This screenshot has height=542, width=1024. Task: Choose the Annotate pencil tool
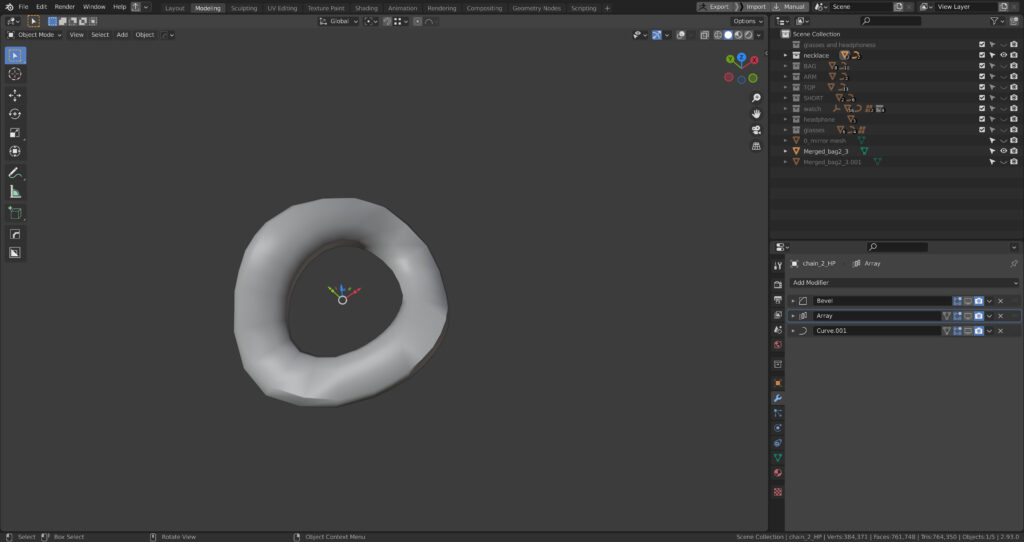(x=15, y=172)
